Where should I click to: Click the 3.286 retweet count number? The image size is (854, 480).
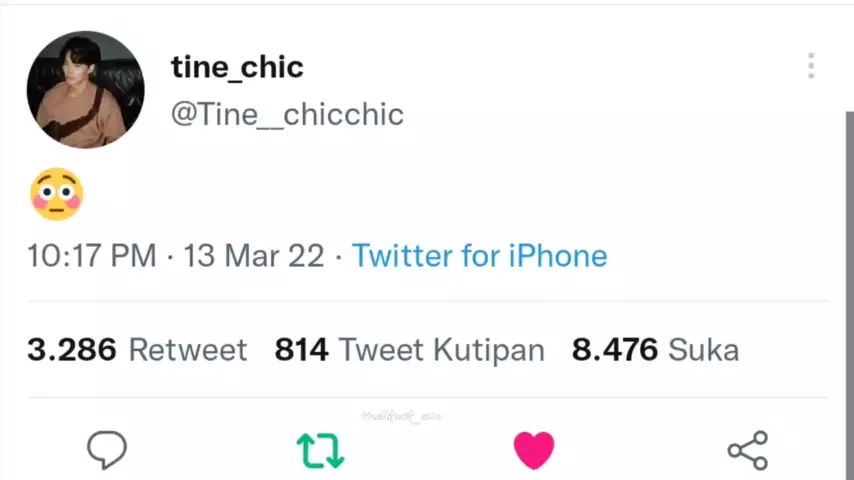coord(71,350)
